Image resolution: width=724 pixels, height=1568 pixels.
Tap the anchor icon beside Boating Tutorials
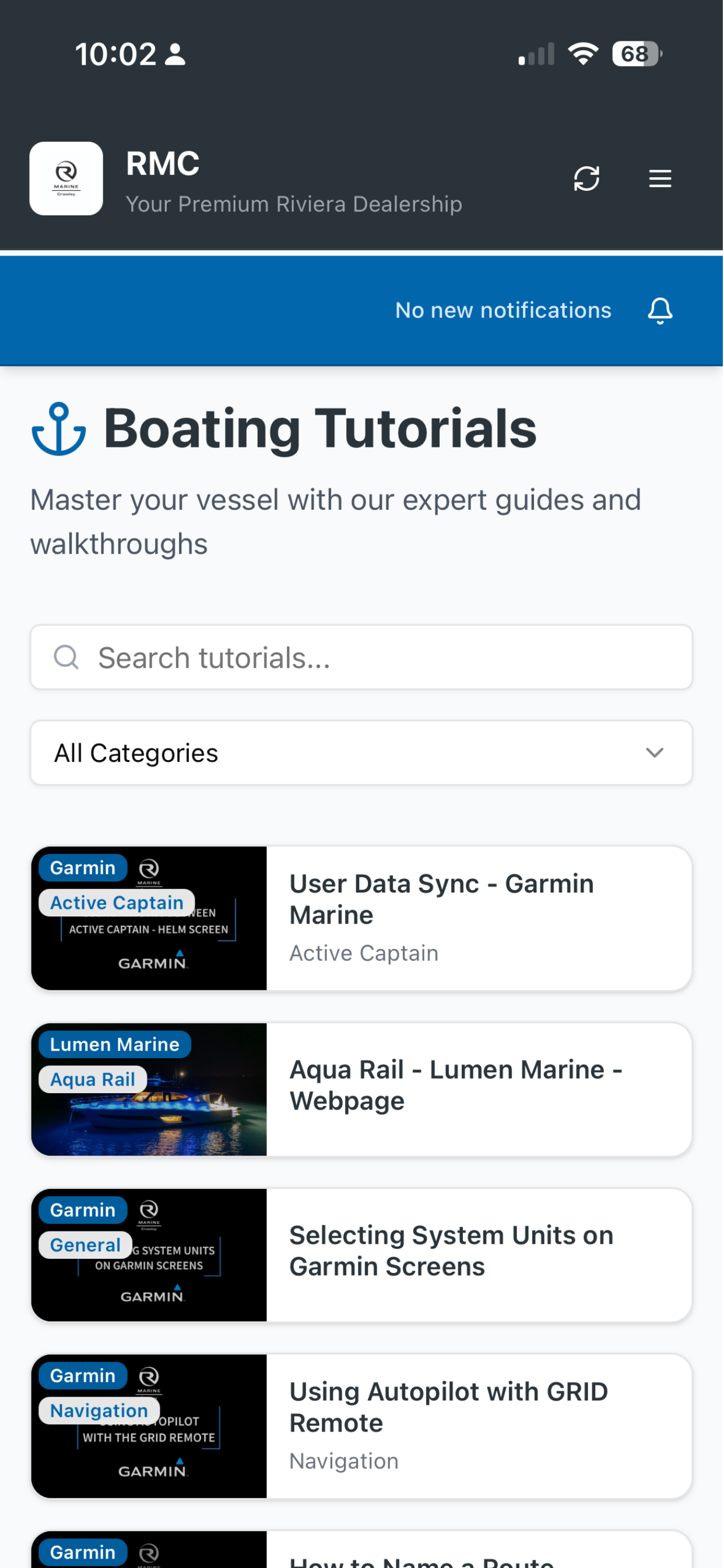(x=58, y=429)
